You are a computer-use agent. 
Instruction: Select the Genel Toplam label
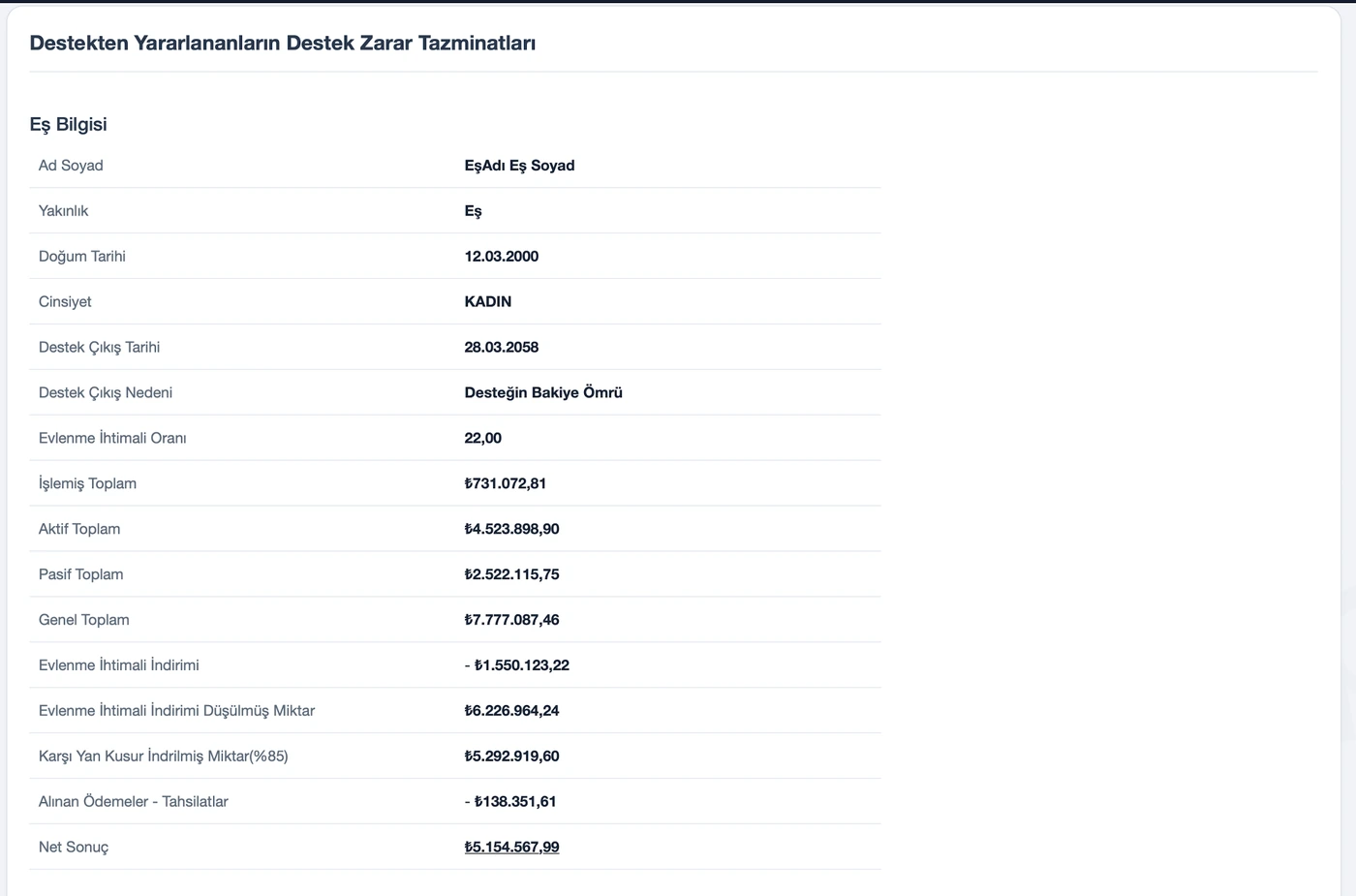click(x=84, y=621)
